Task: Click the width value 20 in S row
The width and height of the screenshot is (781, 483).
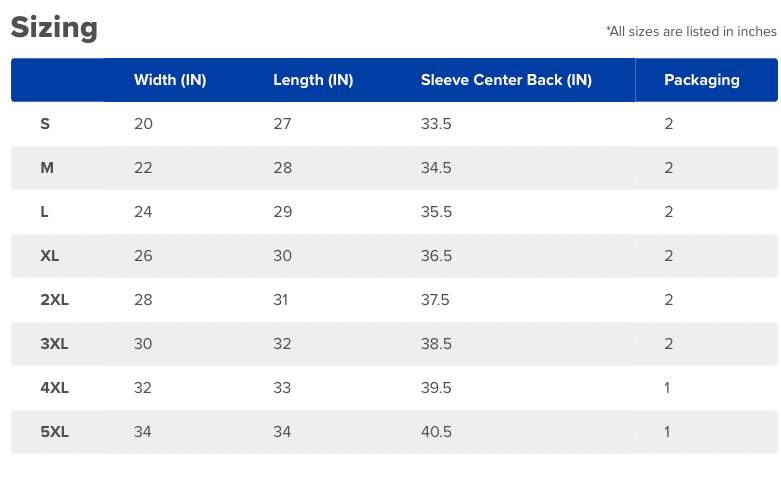Action: coord(143,124)
